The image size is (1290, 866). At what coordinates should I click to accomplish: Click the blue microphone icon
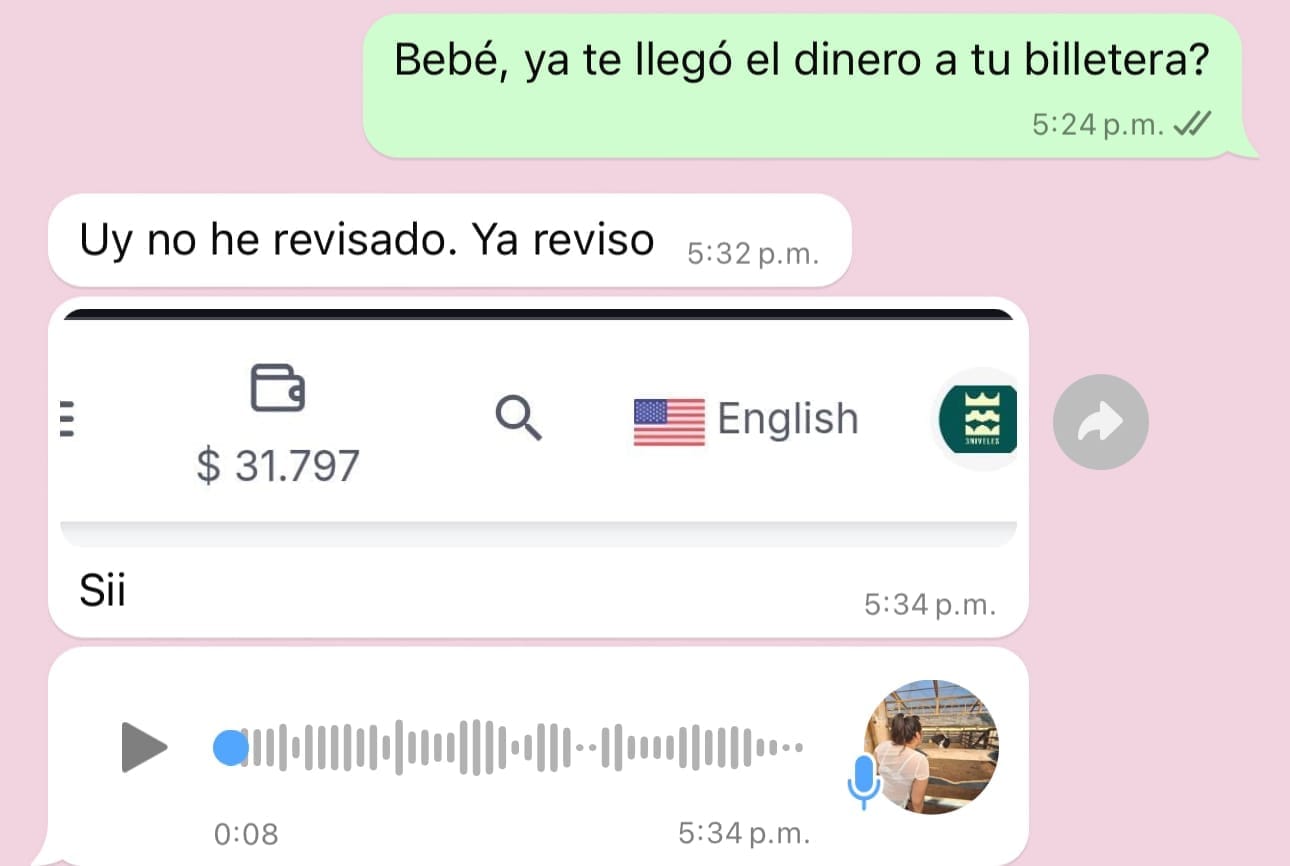tap(864, 782)
